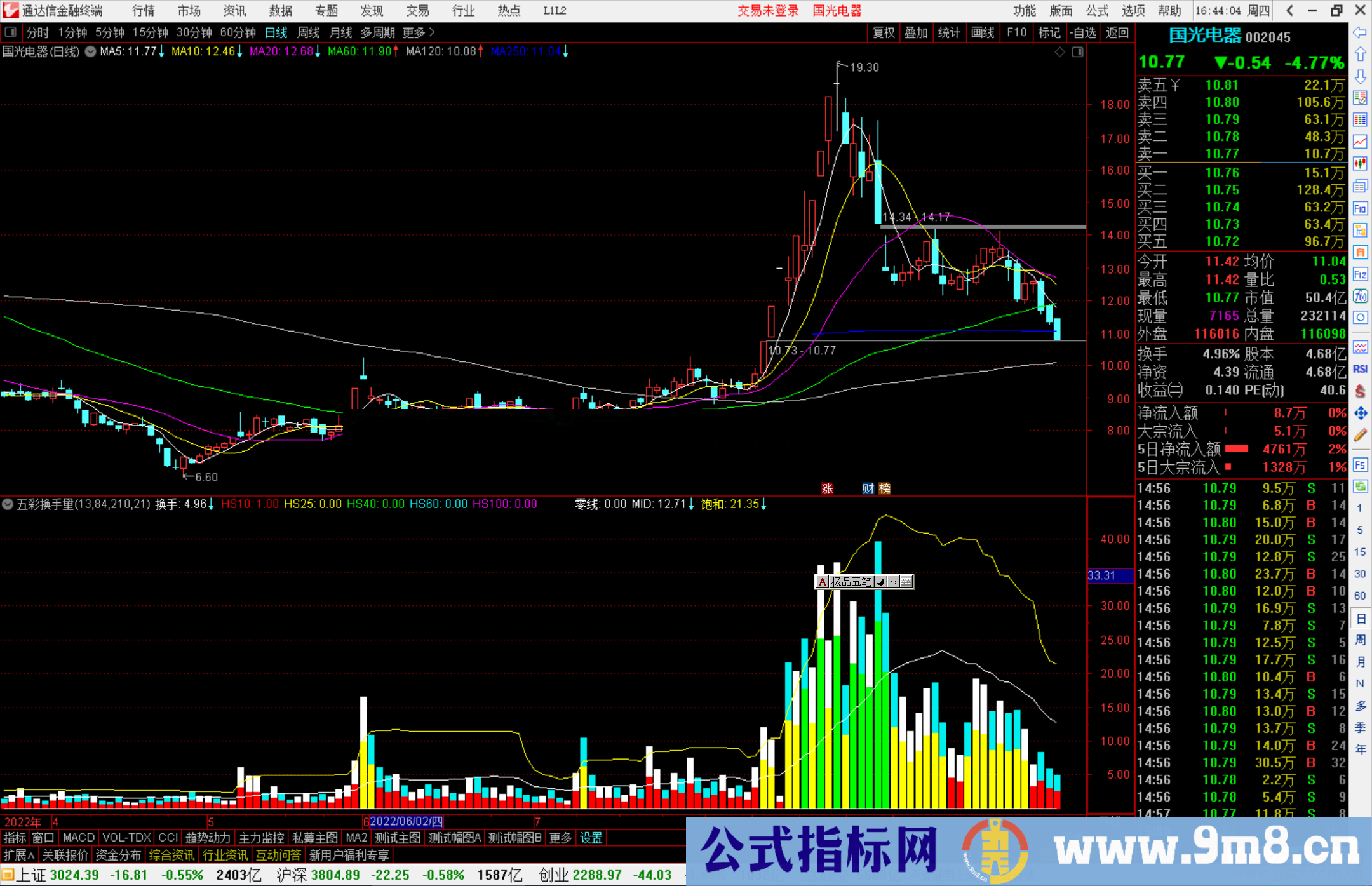Open the 行情 menu

[x=144, y=11]
